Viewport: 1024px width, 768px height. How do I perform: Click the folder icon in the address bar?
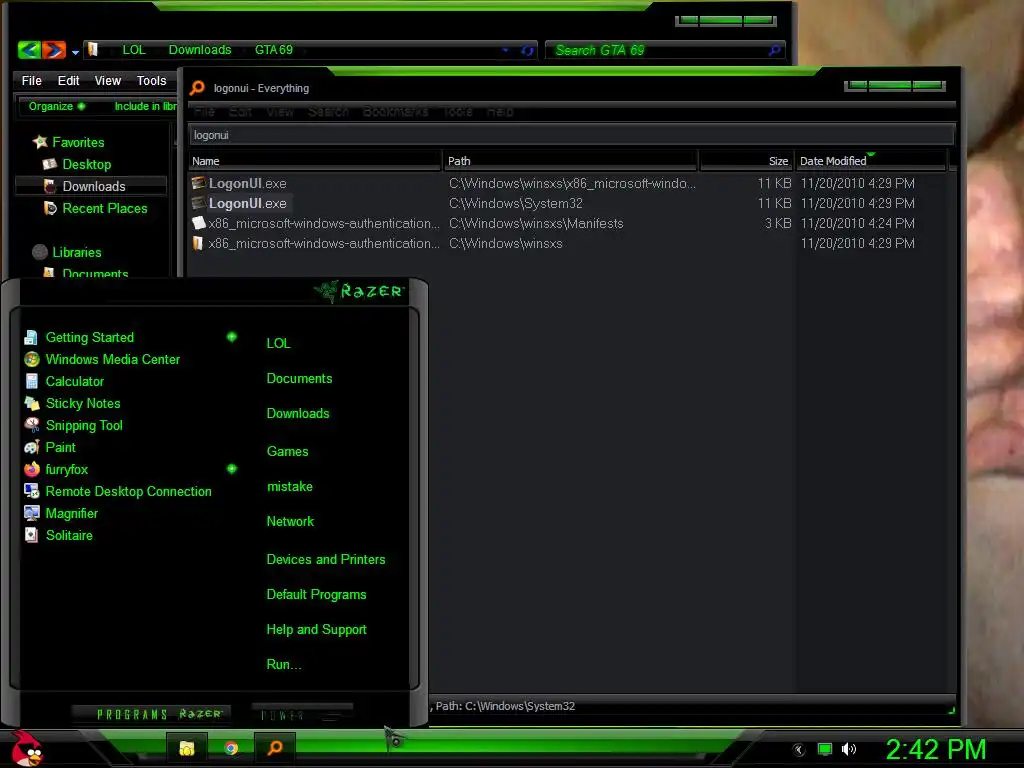tap(93, 50)
